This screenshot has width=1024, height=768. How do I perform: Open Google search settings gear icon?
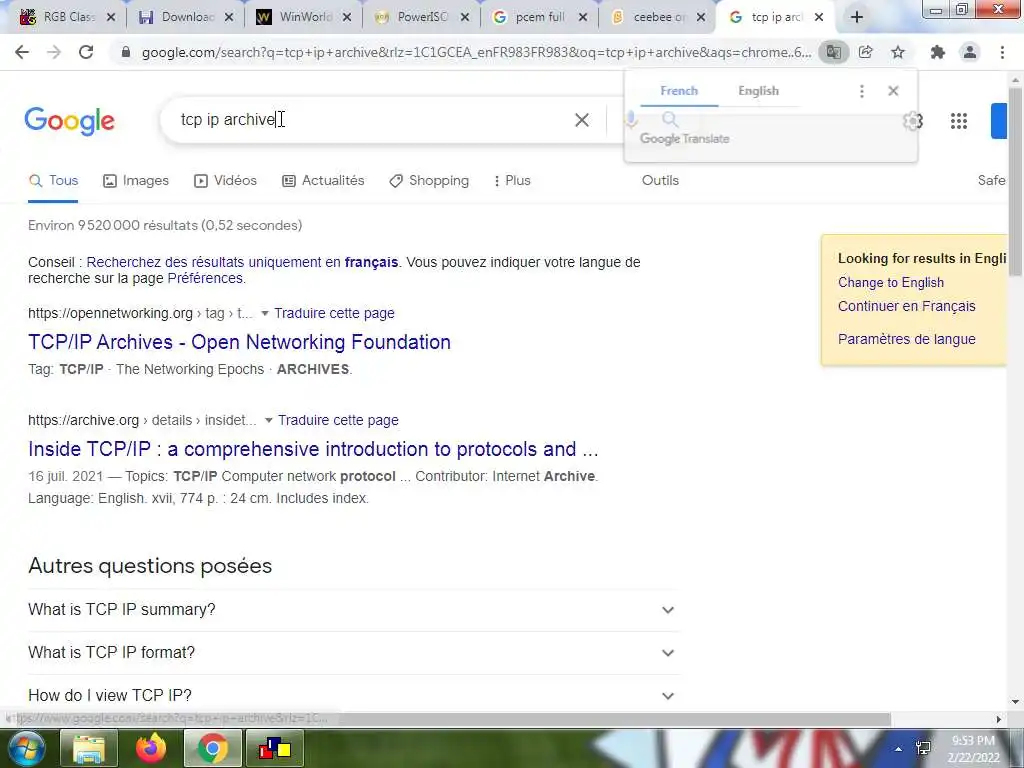click(912, 121)
